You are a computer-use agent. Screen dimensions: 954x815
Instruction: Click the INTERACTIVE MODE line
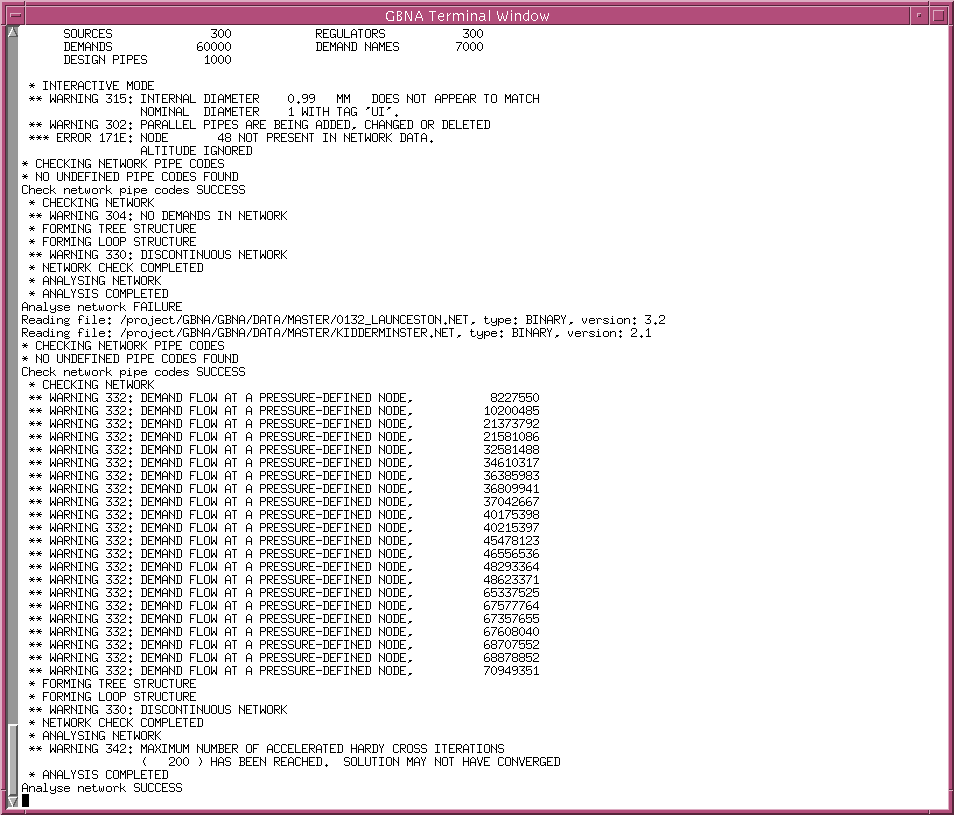(x=91, y=86)
